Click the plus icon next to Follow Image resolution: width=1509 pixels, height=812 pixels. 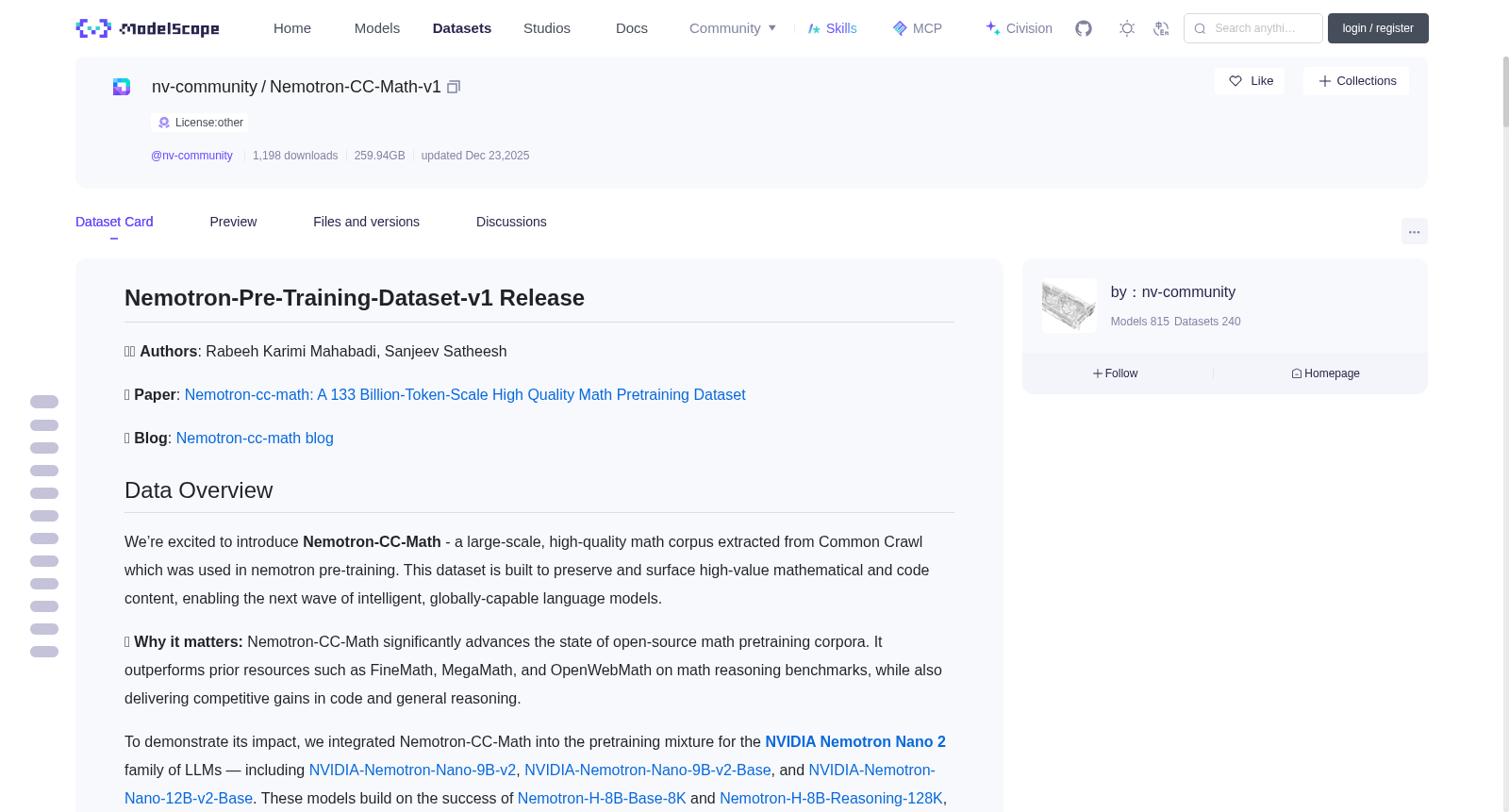pos(1098,373)
